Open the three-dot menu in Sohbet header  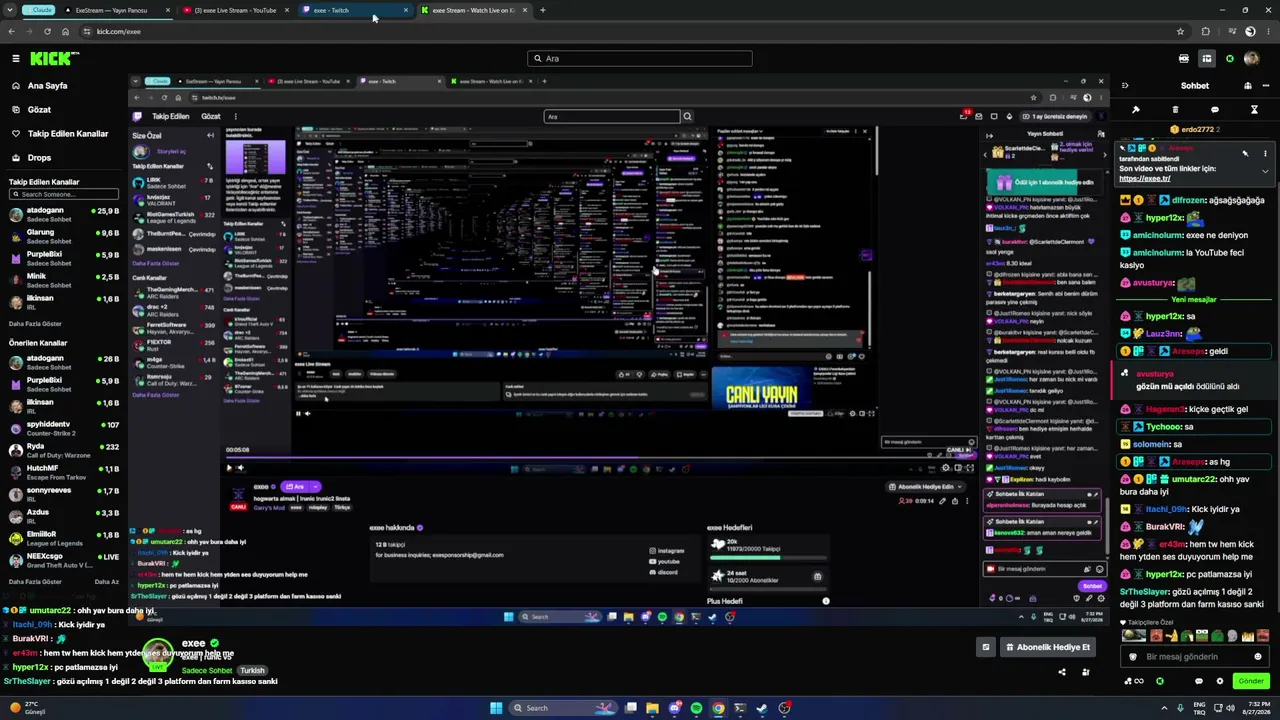tap(1265, 86)
